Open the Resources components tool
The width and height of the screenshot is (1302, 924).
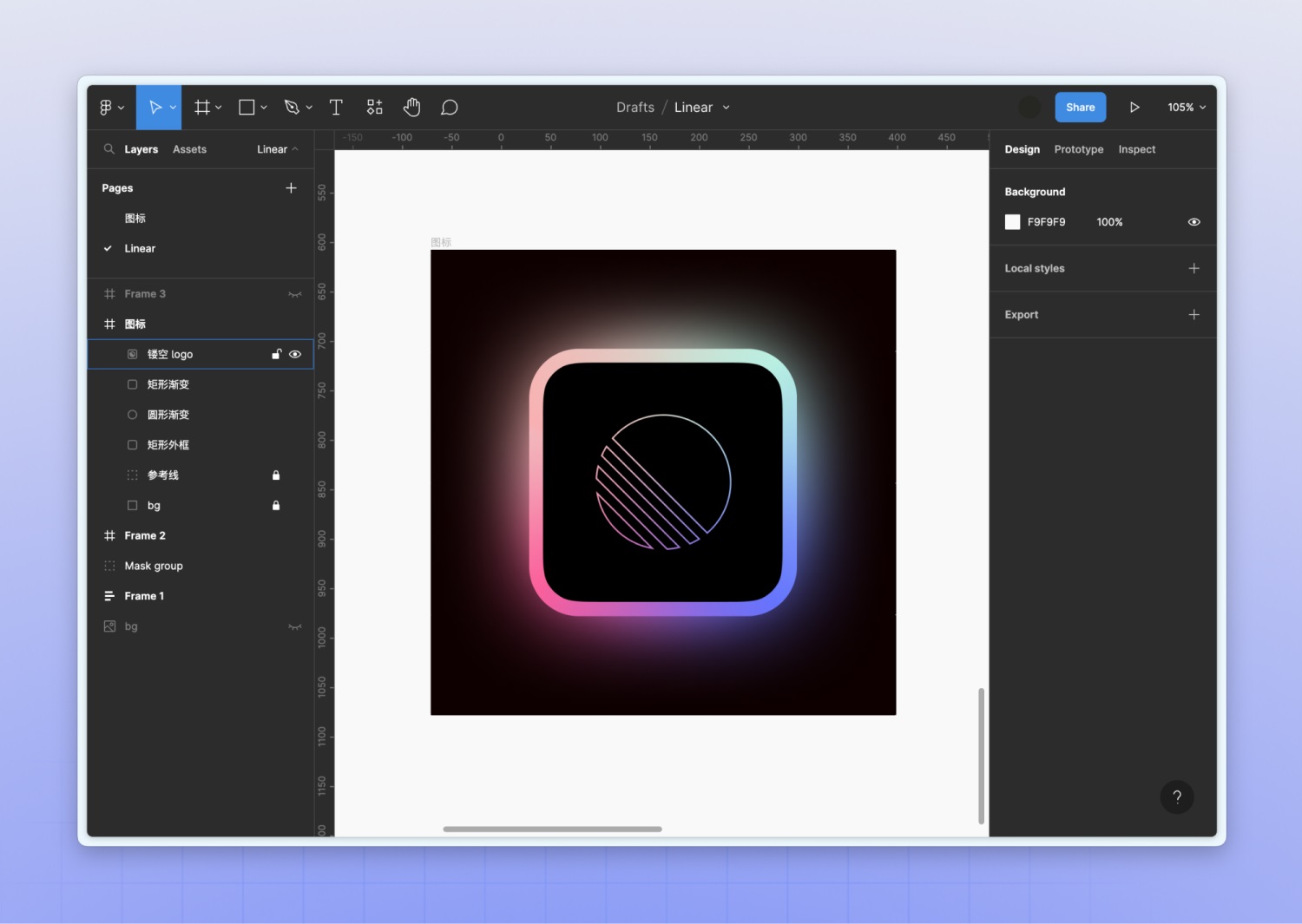tap(374, 108)
